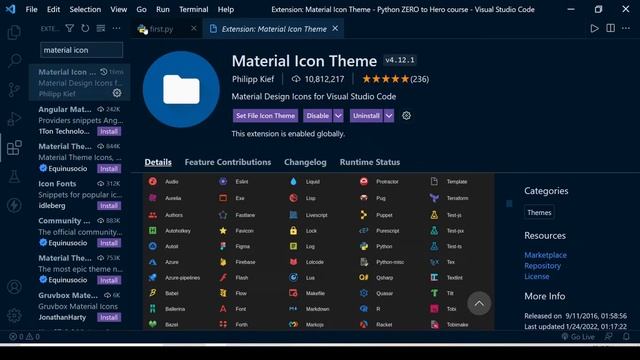Click Set File Icon Theme button
Image resolution: width=640 pixels, height=360 pixels.
point(265,116)
